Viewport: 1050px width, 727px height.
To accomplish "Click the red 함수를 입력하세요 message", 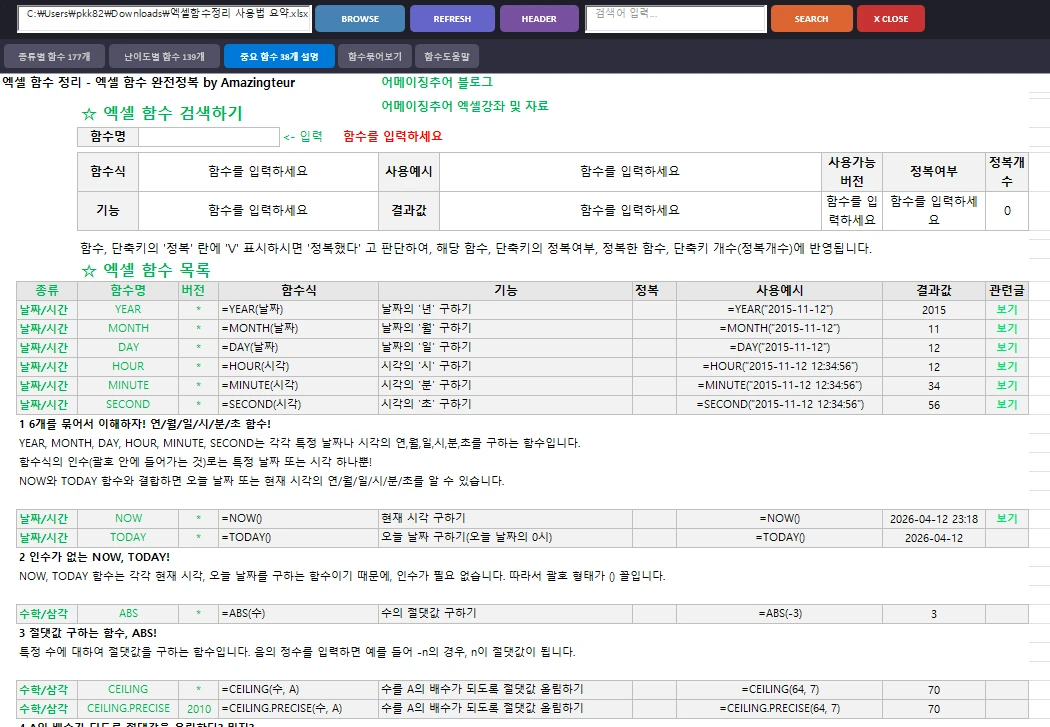I will click(x=392, y=136).
